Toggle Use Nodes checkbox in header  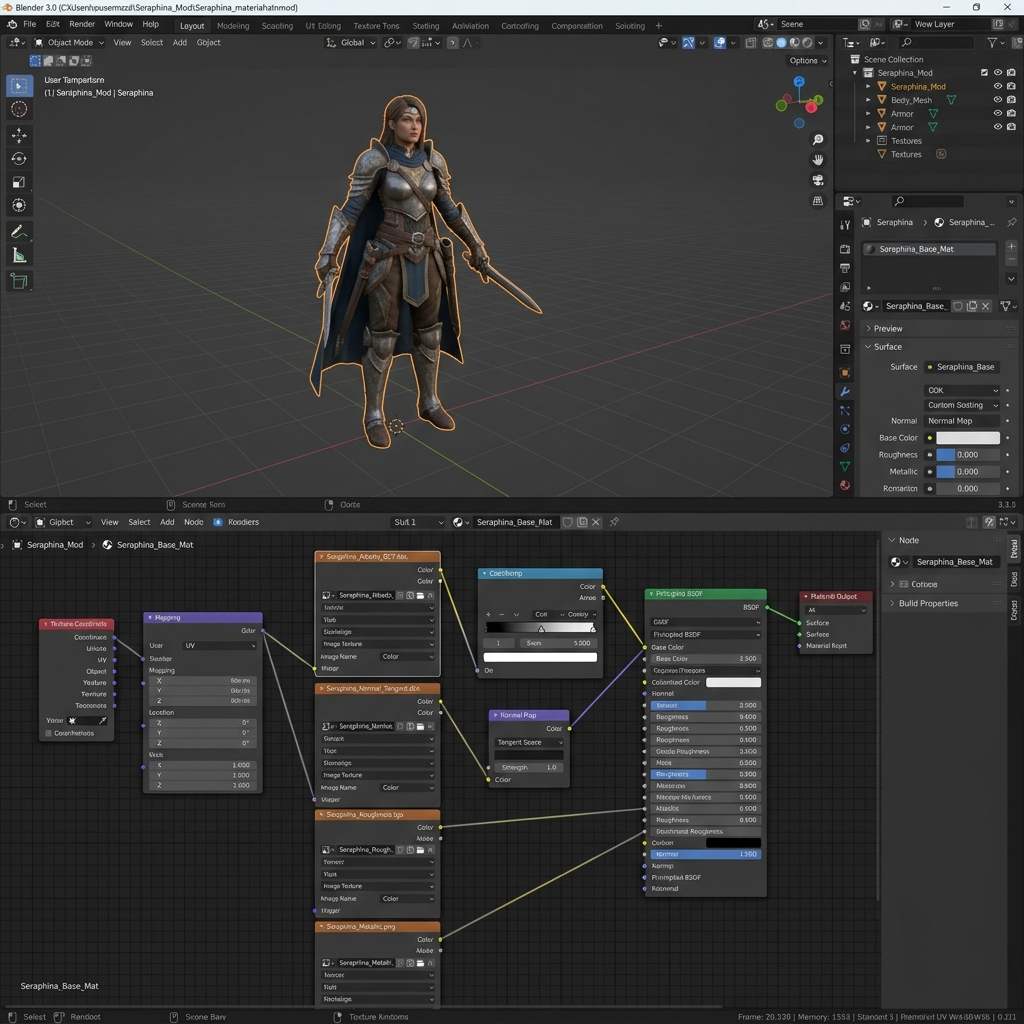[x=218, y=522]
